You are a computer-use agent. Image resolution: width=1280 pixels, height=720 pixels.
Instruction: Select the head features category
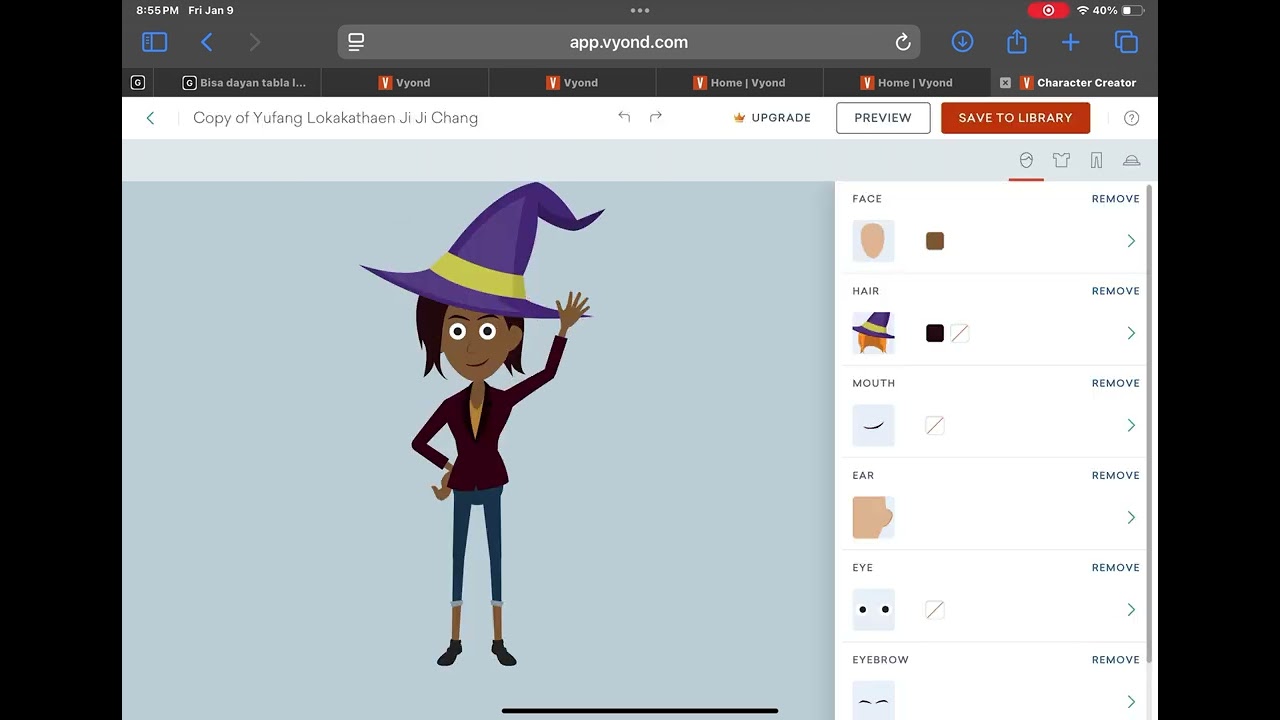[x=1026, y=160]
